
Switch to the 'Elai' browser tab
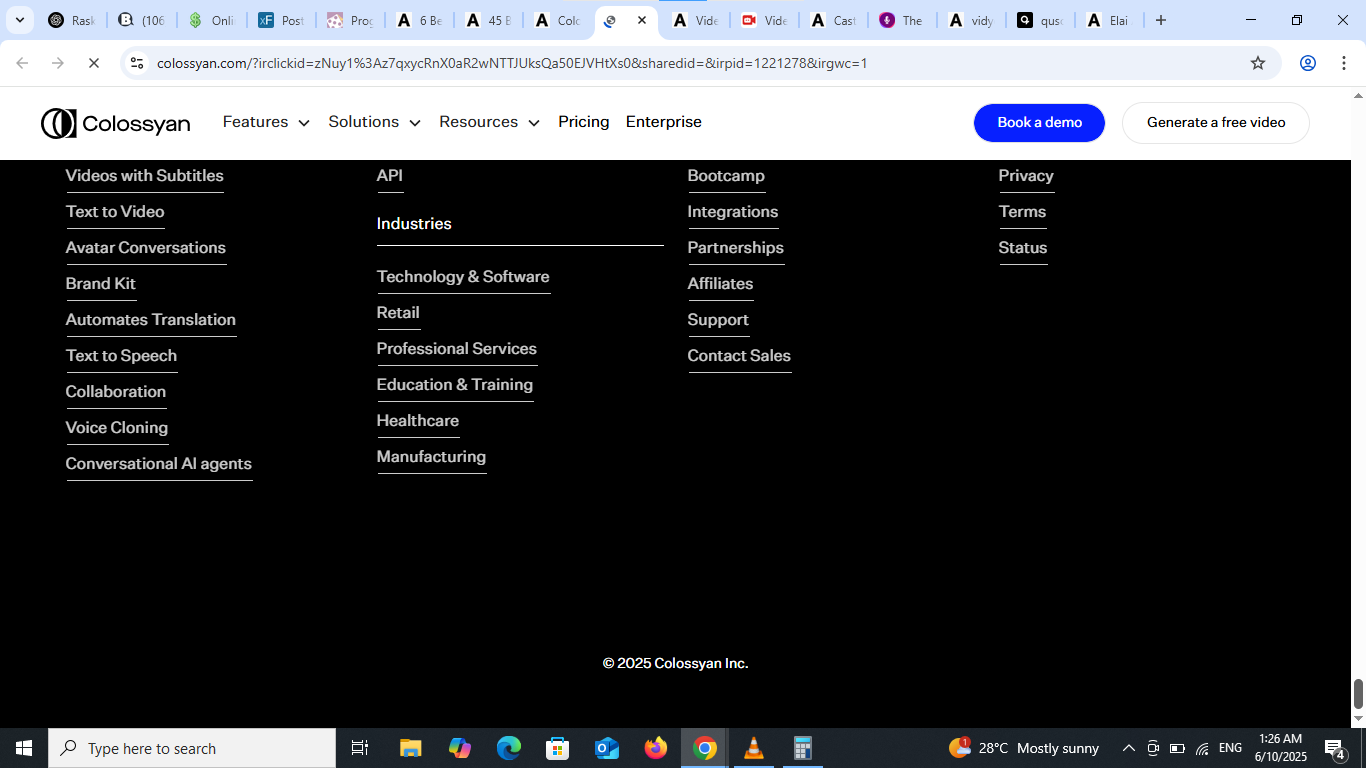click(x=1108, y=20)
